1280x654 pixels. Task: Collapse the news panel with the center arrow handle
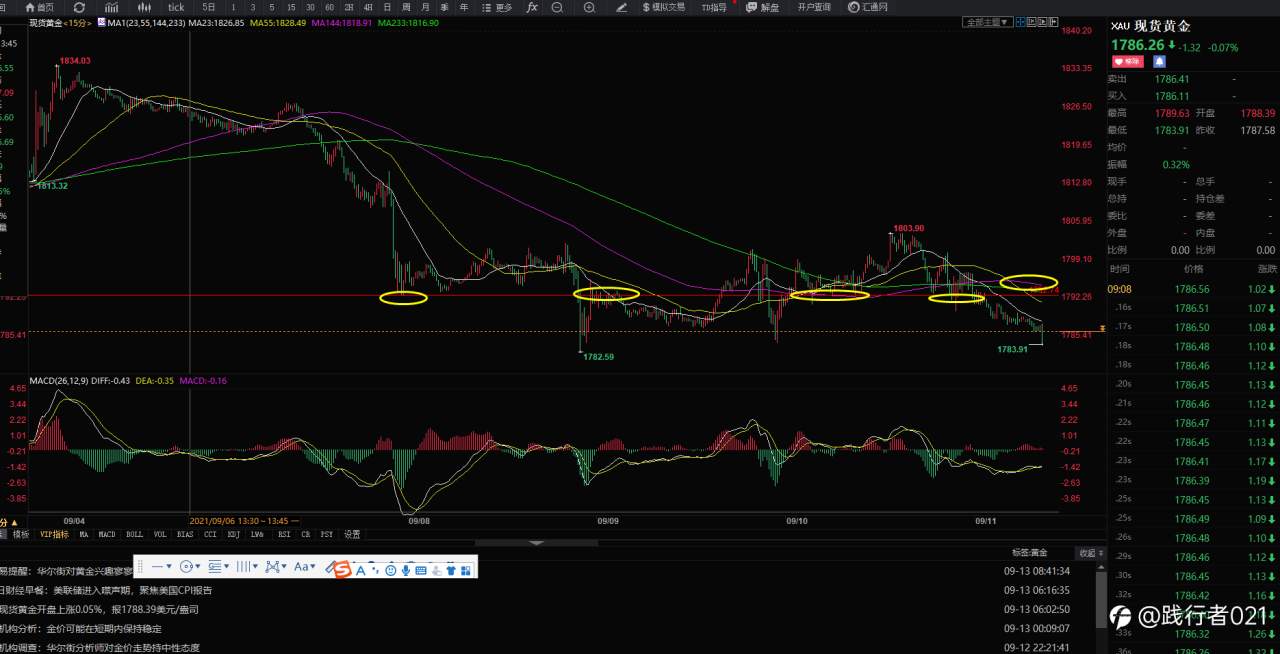[536, 543]
